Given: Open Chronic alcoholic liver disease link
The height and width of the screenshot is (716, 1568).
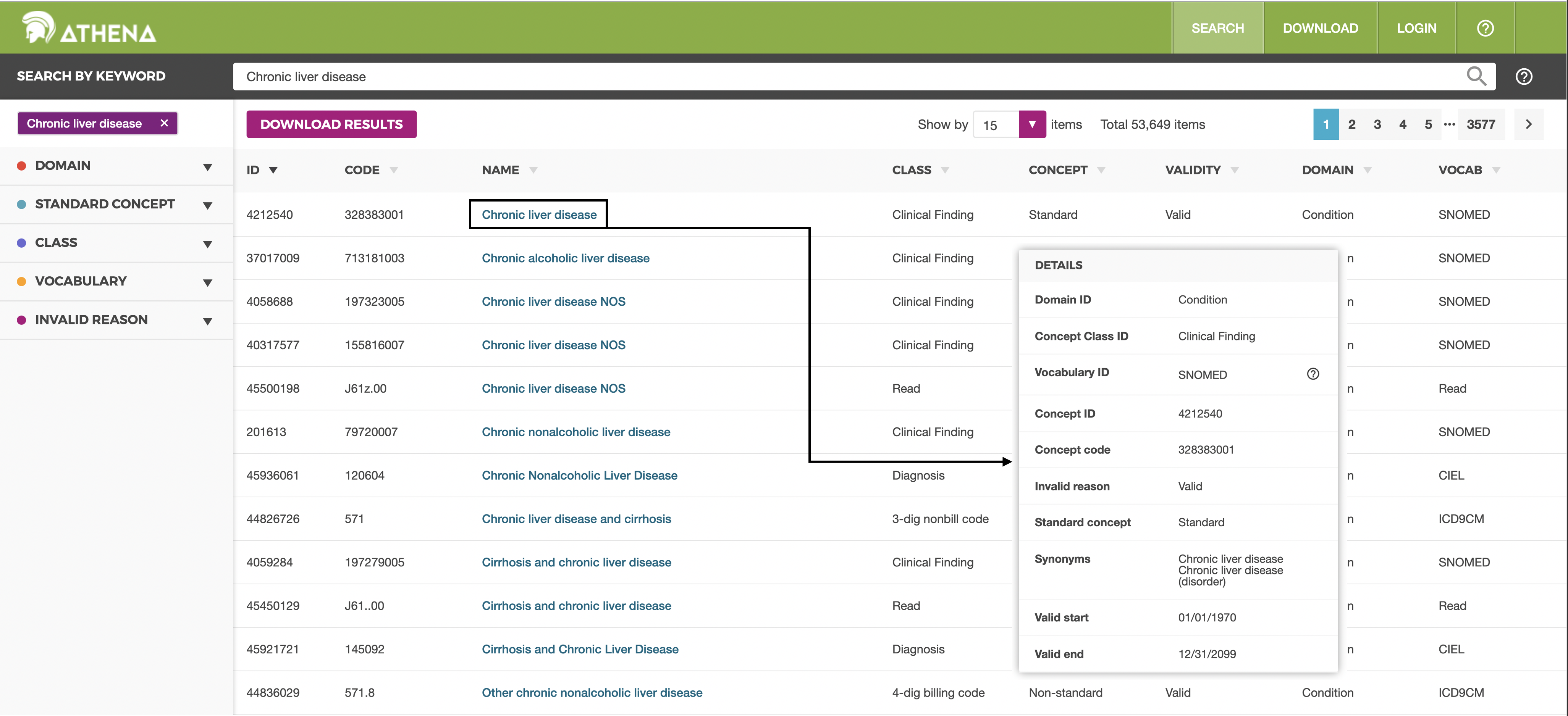Looking at the screenshot, I should point(565,258).
